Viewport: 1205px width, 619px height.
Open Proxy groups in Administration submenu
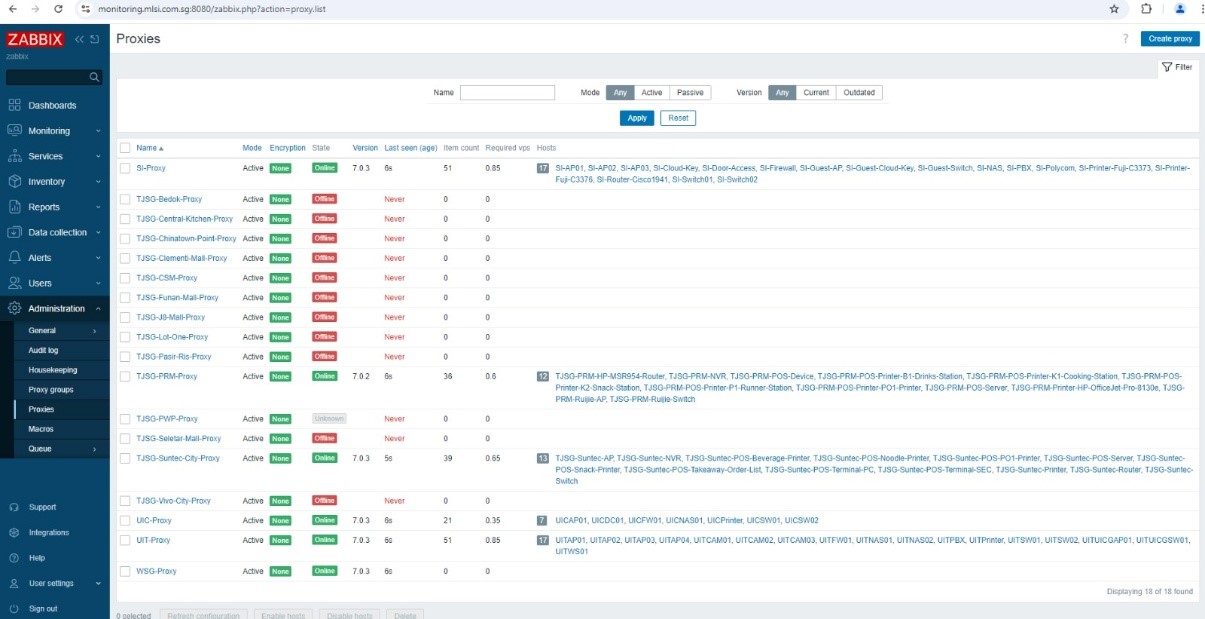pyautogui.click(x=50, y=389)
